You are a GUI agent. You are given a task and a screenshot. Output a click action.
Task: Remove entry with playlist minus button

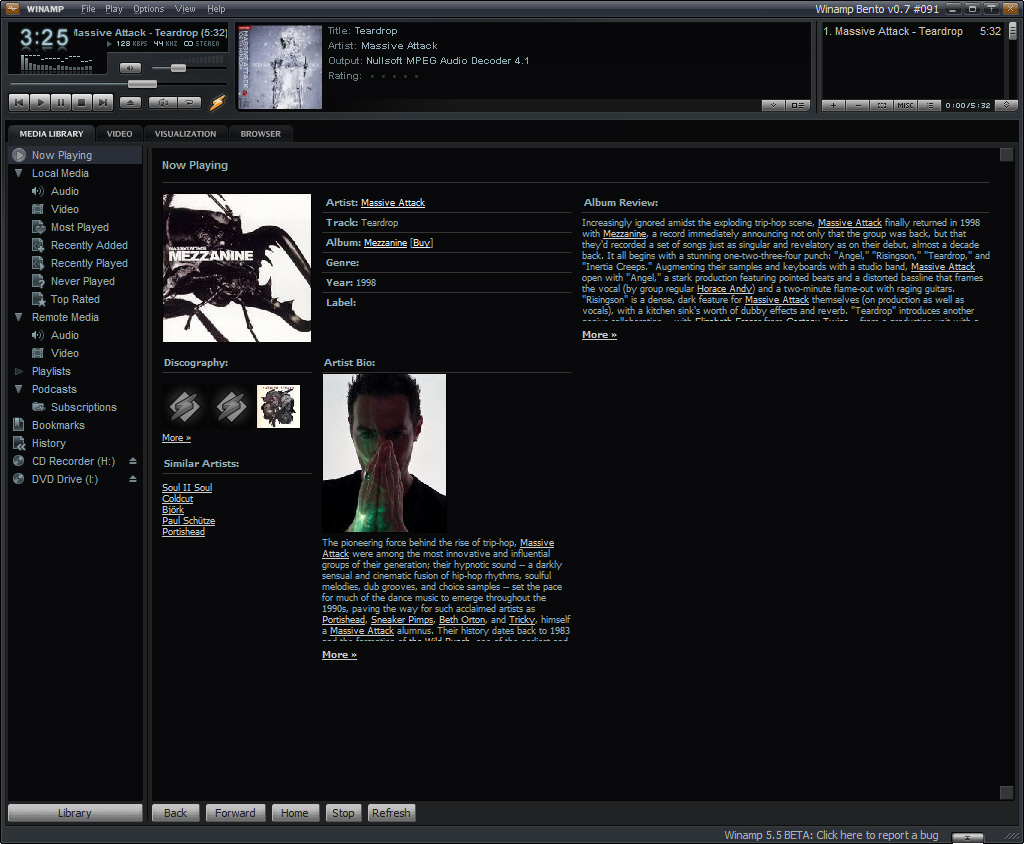click(x=857, y=105)
